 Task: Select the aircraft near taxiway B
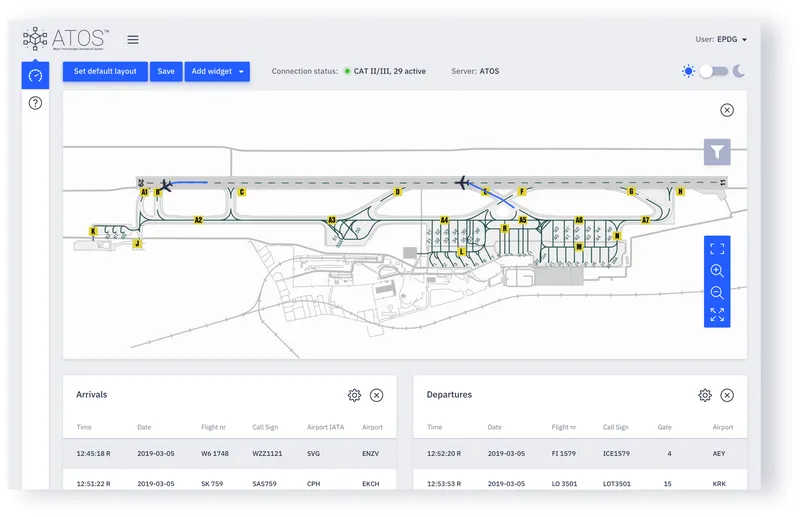(166, 185)
